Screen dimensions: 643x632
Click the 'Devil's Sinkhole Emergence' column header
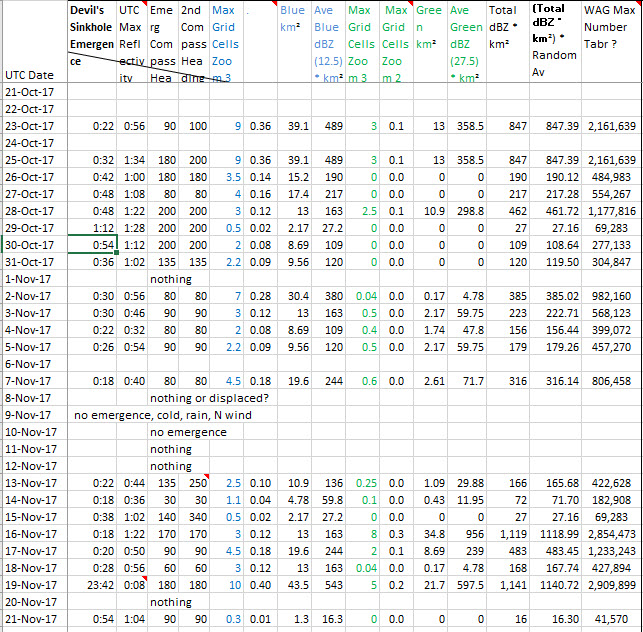(x=92, y=41)
